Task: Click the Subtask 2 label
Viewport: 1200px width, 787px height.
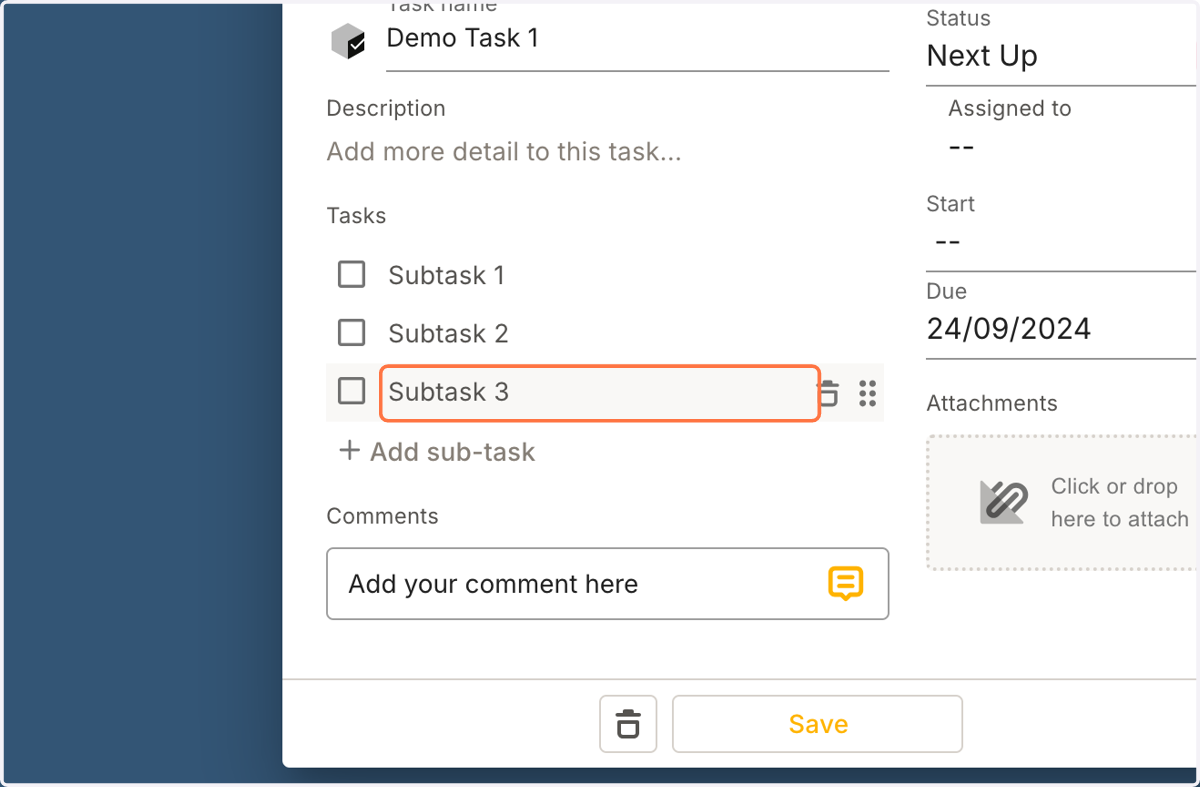Action: [x=448, y=333]
